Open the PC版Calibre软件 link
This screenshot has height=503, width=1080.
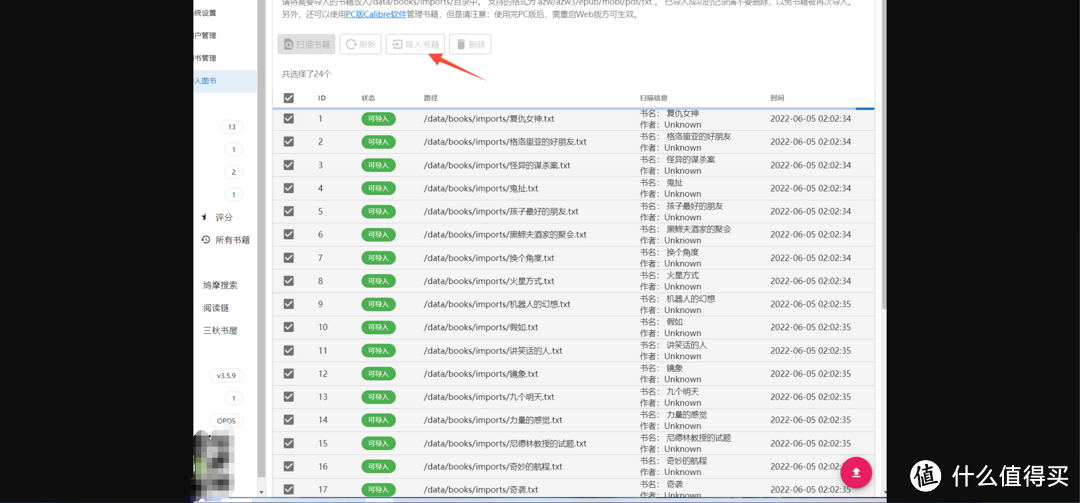(377, 14)
